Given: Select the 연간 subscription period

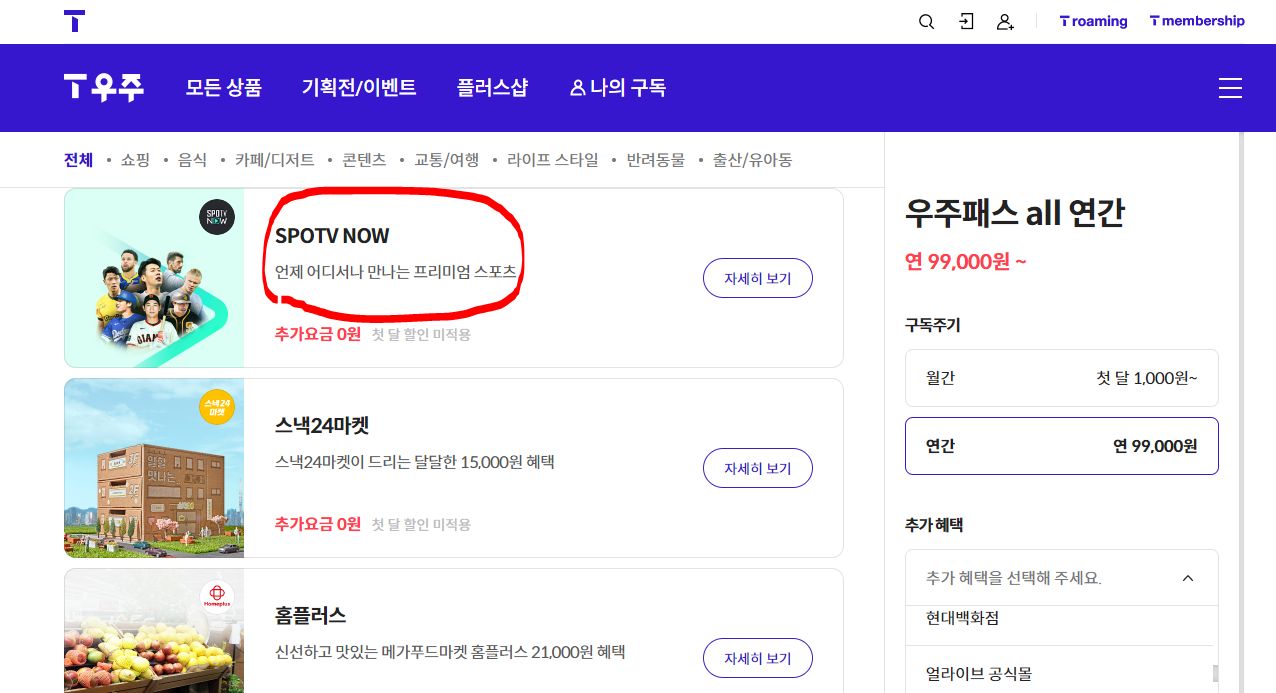Looking at the screenshot, I should 1061,446.
